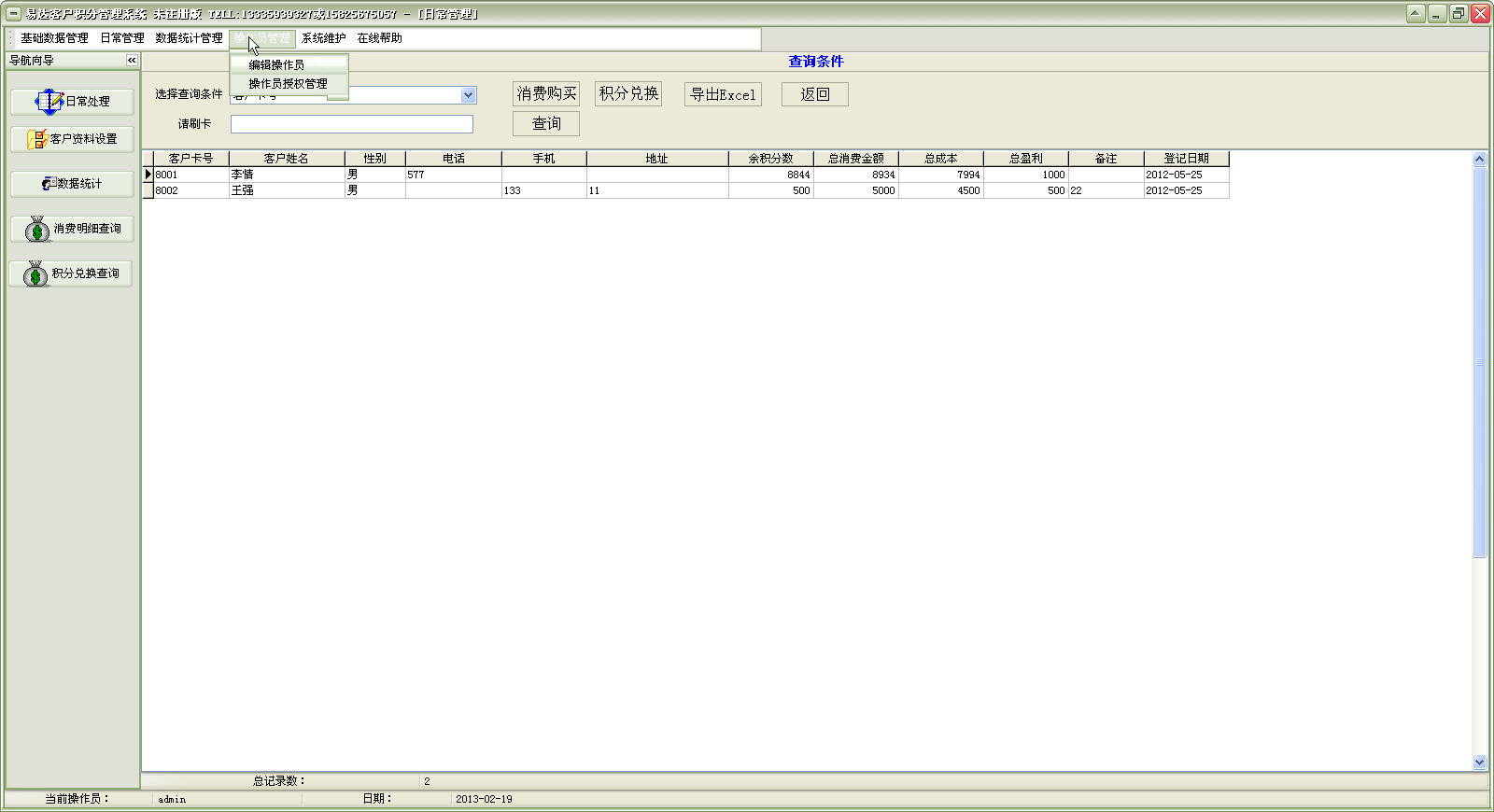Click the 消费购买 button
This screenshot has width=1494, height=812.
coord(546,94)
